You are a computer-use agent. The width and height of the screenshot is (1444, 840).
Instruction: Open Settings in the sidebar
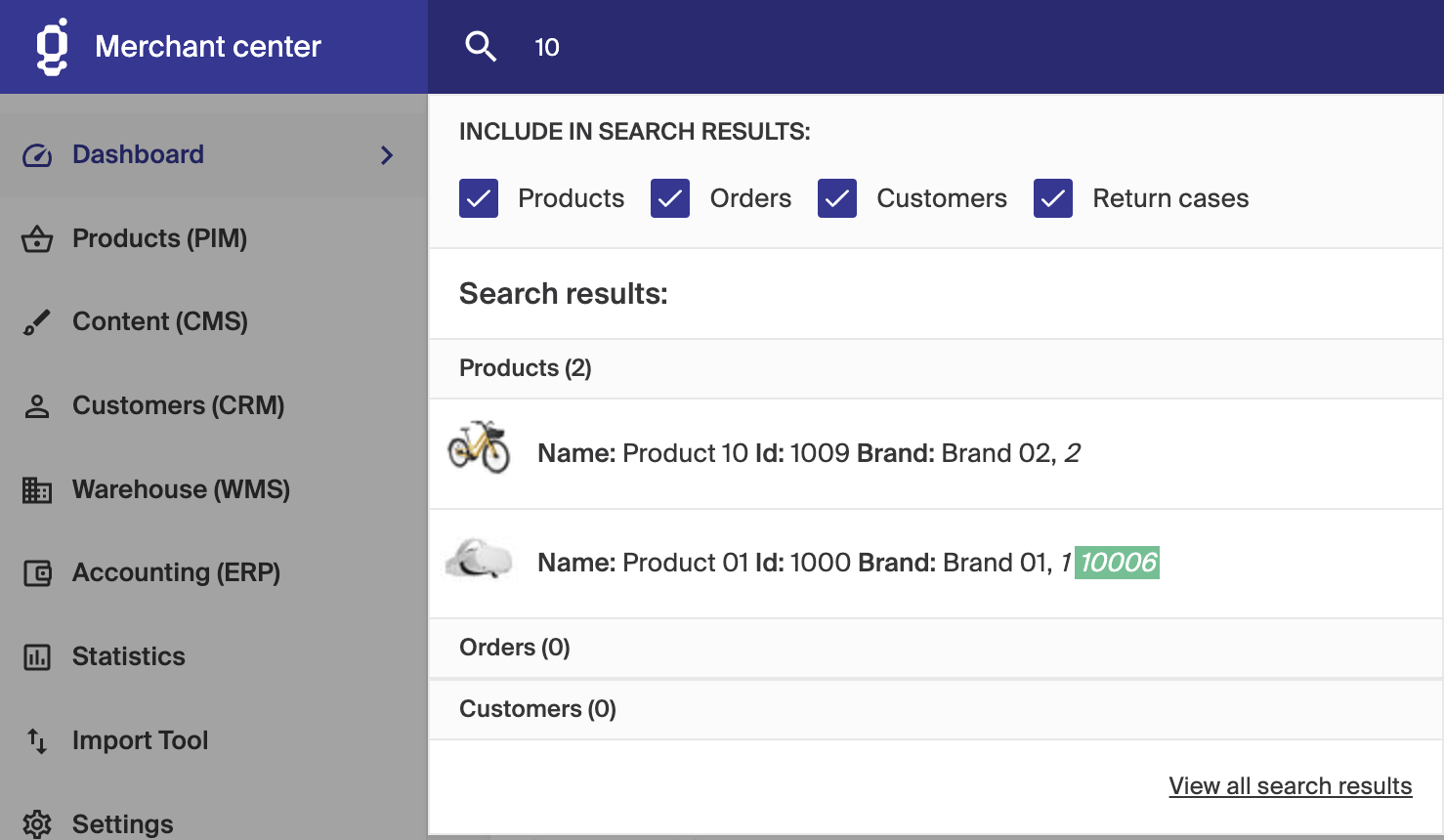coord(122,823)
